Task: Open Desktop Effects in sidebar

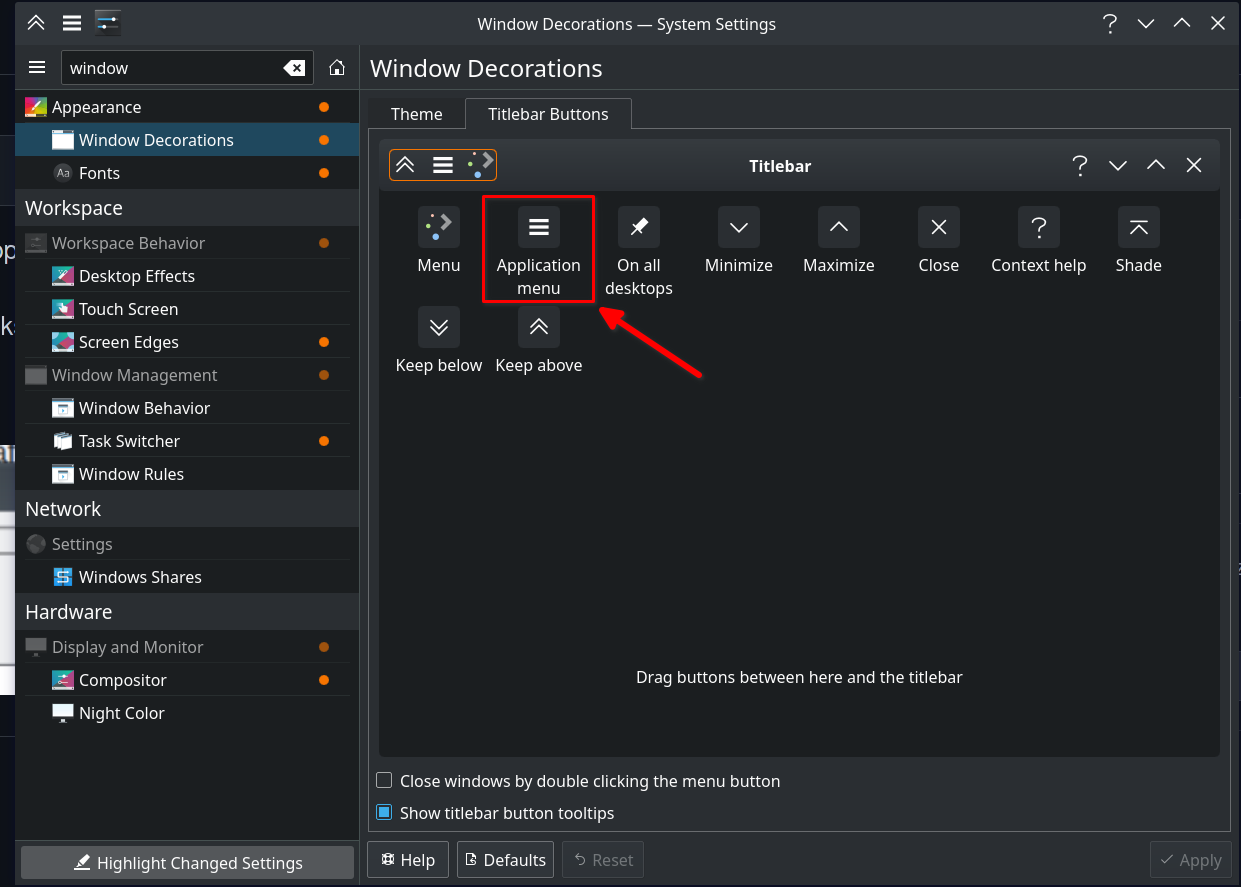Action: [x=187, y=276]
